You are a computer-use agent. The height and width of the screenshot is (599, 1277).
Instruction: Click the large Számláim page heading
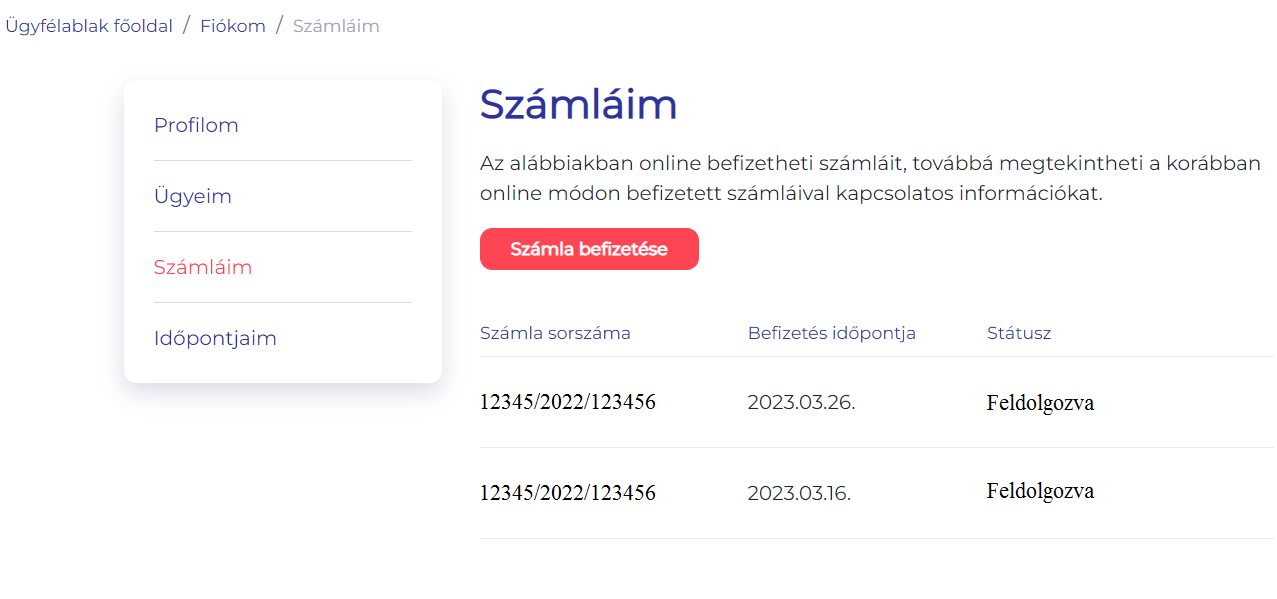[578, 105]
